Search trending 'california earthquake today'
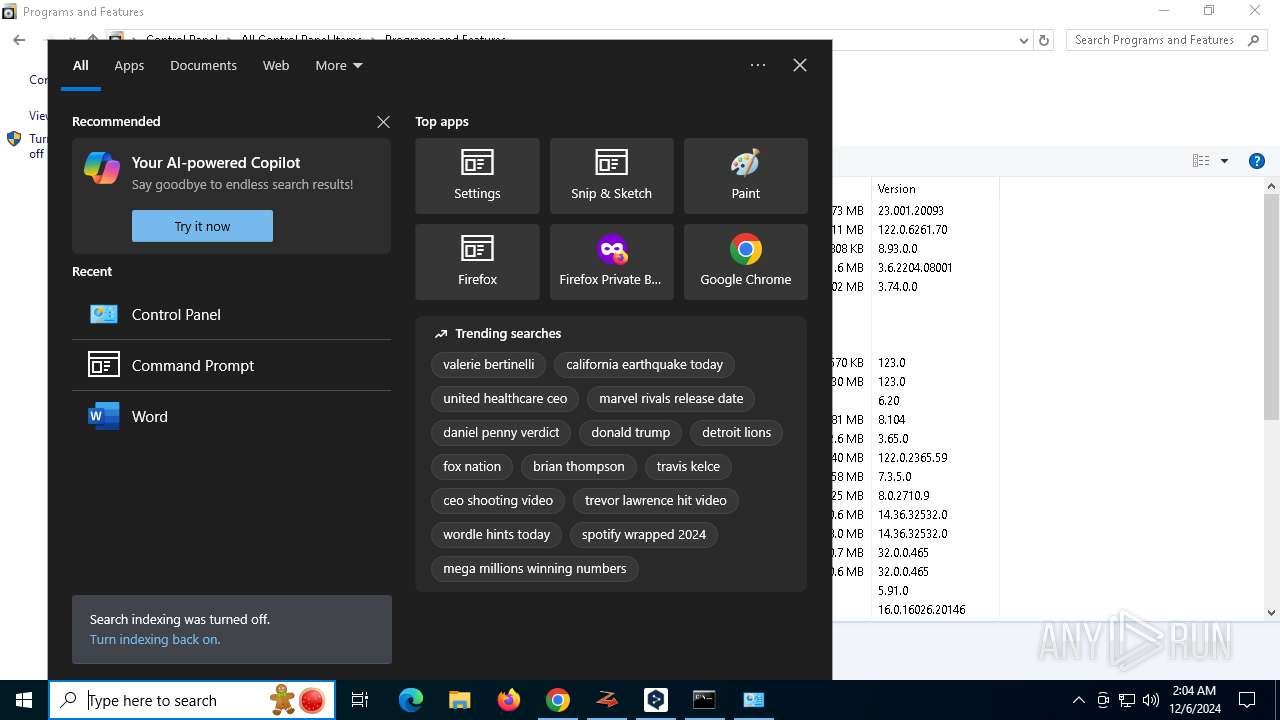This screenshot has width=1280, height=720. tap(644, 364)
